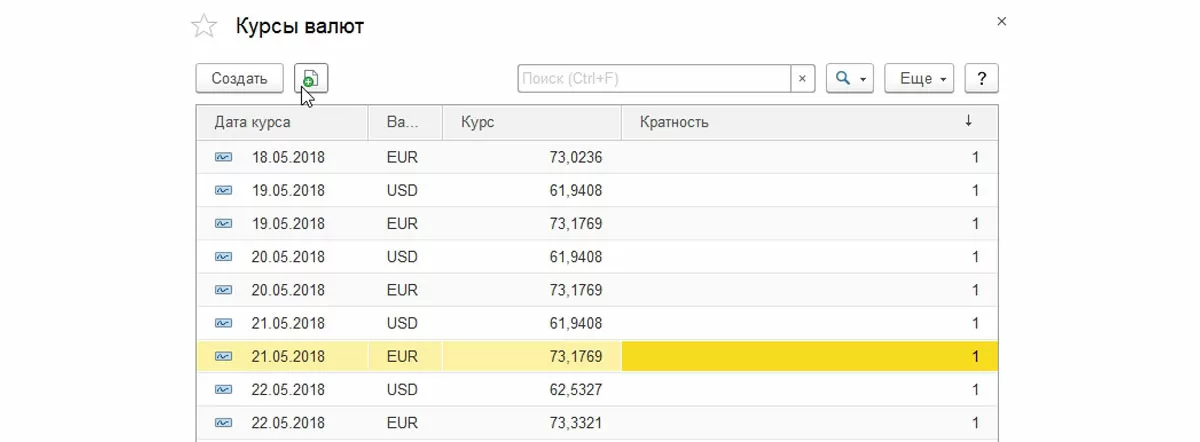Clear the search field with the x icon

[802, 78]
